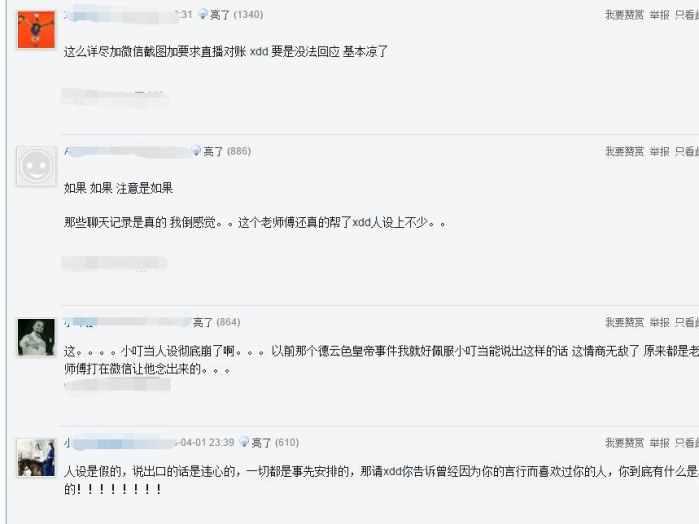Open the red avatar of the first commenter

click(36, 30)
